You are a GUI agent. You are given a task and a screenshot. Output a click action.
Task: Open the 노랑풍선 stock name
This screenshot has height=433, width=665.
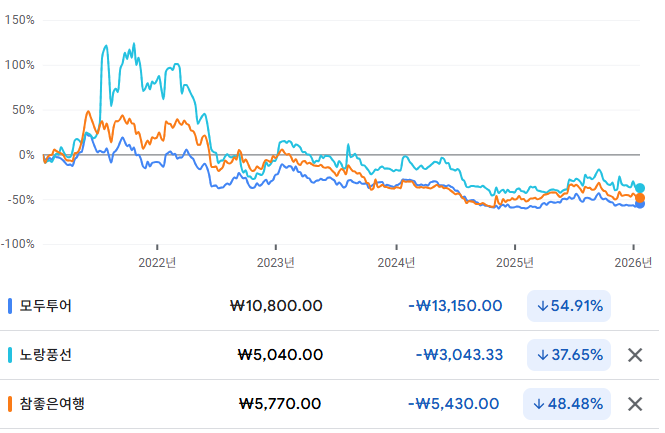click(46, 355)
